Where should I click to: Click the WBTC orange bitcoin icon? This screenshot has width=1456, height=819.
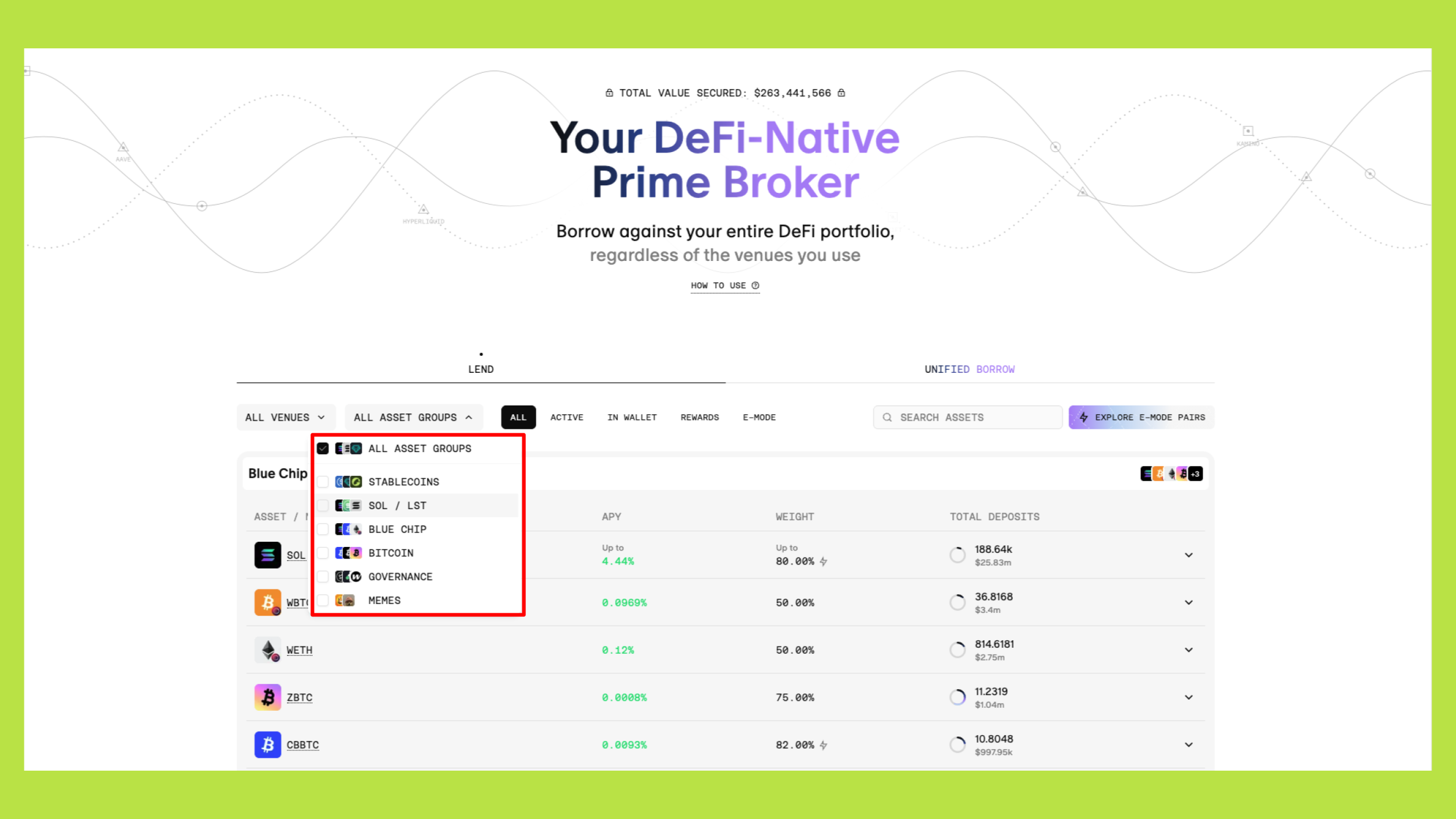(x=267, y=602)
